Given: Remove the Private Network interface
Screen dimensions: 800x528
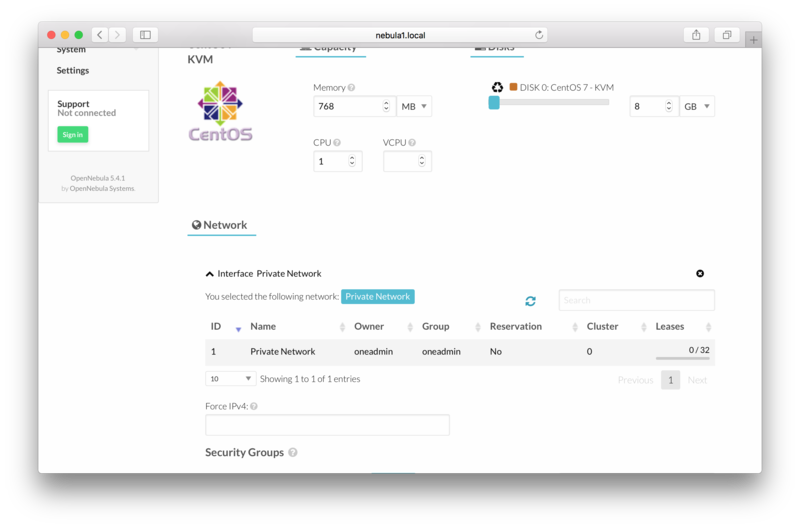Looking at the screenshot, I should coord(700,273).
